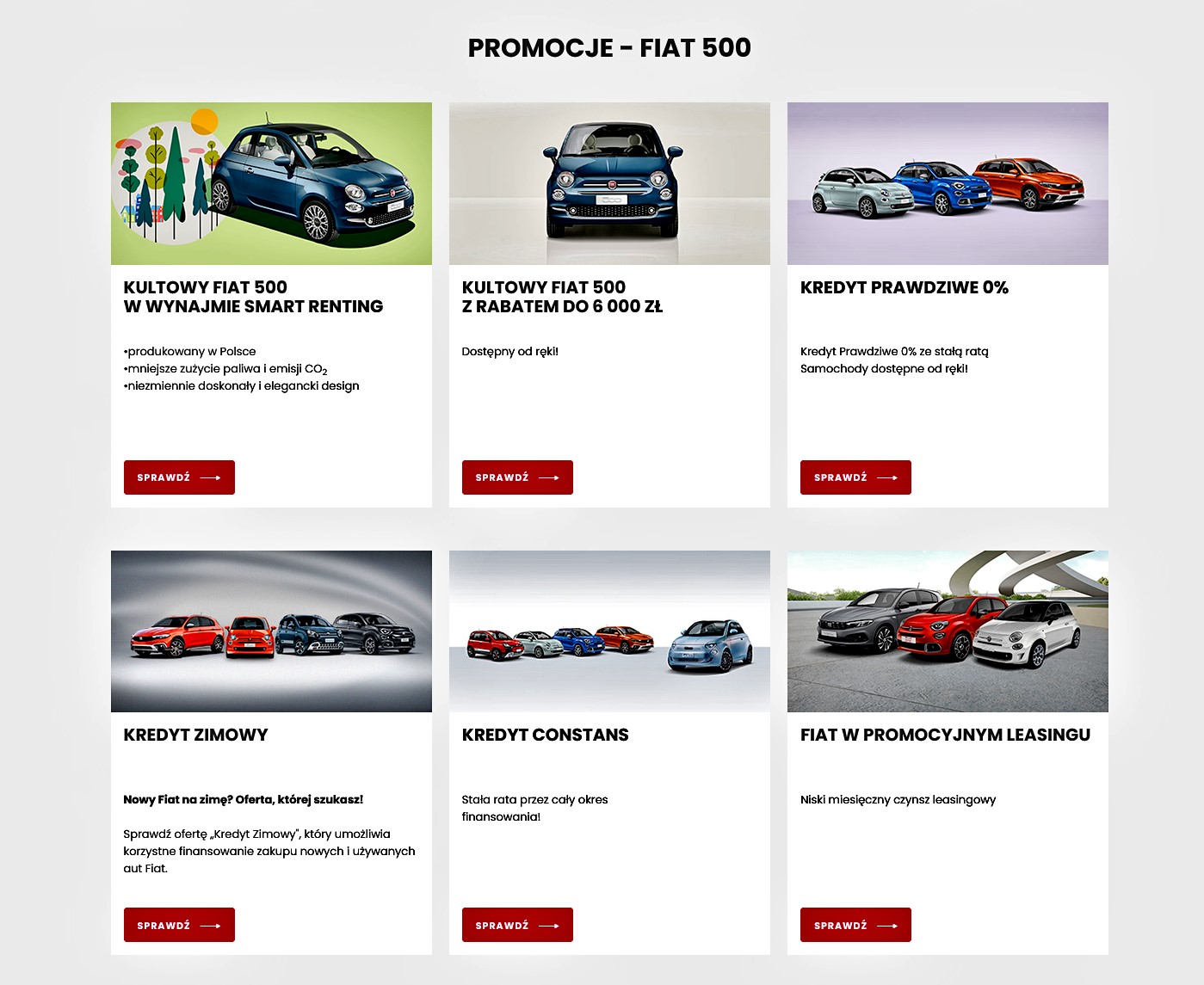This screenshot has height=985, width=1204.
Task: Click the Promocje - Fiat 500 page heading
Action: pyautogui.click(x=609, y=47)
